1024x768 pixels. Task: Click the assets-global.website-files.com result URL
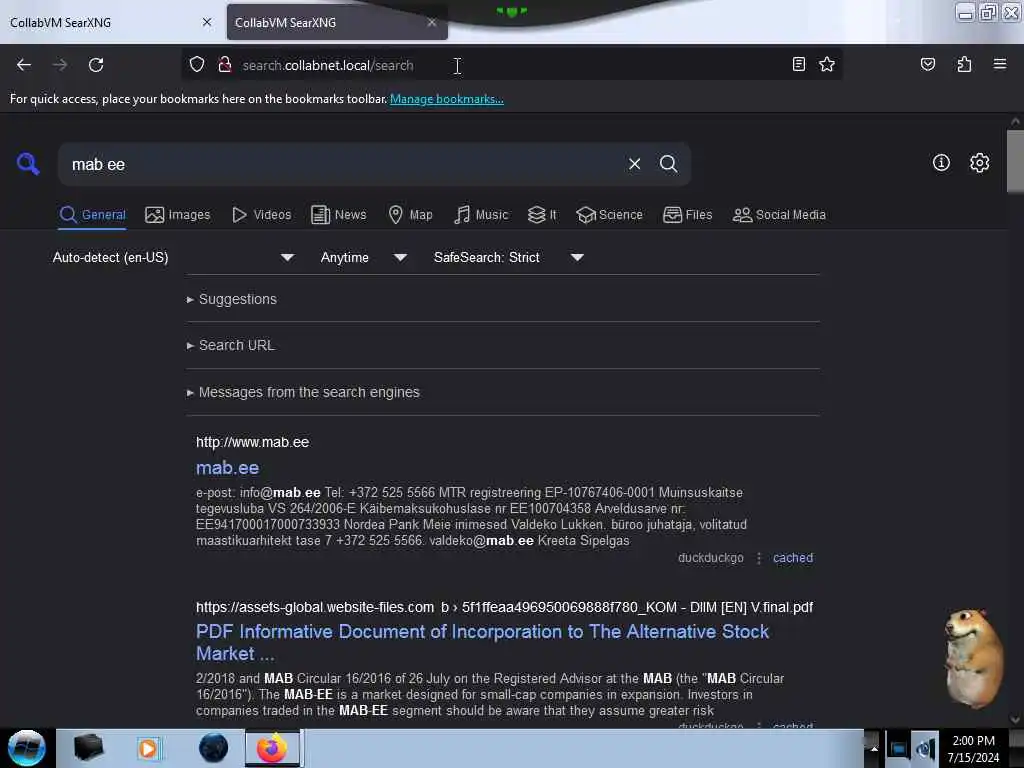pyautogui.click(x=504, y=607)
